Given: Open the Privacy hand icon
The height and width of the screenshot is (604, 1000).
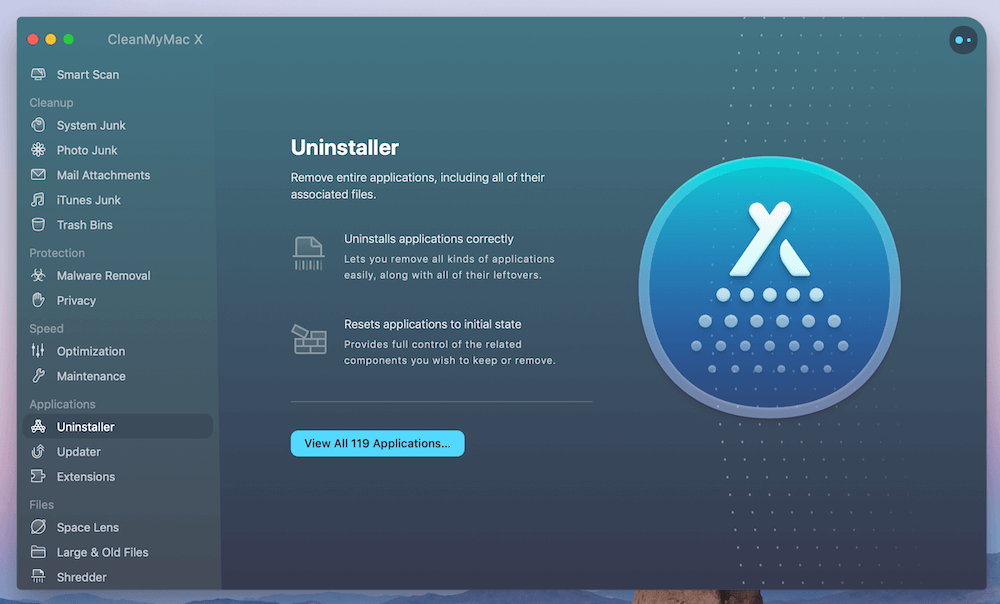Looking at the screenshot, I should 38,300.
